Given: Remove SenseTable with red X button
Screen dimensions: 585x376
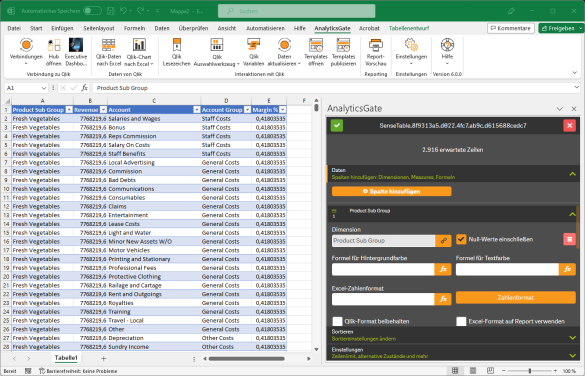Looking at the screenshot, I should pyautogui.click(x=569, y=125).
